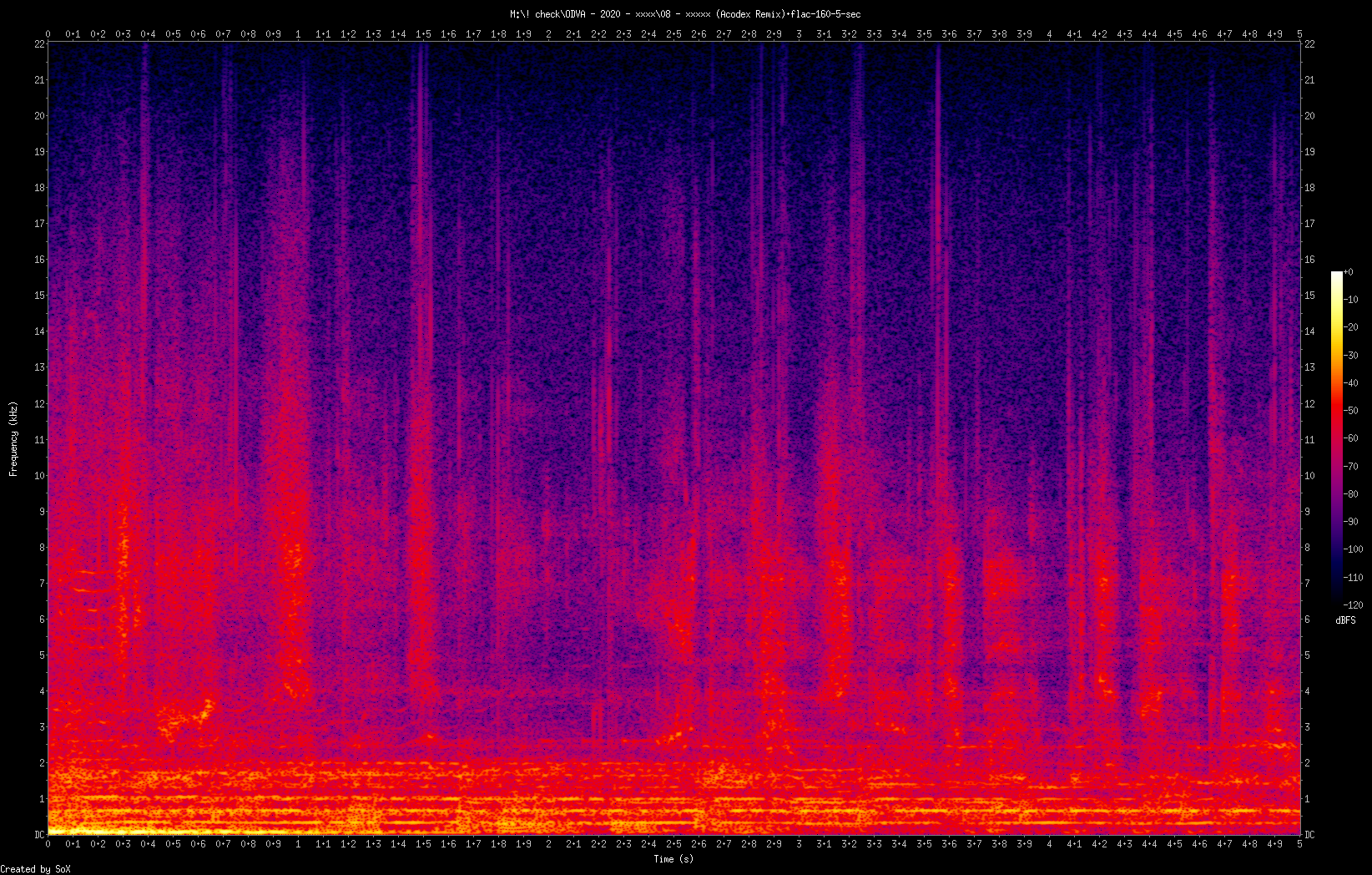Click the "5" tick on the bottom time axis
This screenshot has height=875, width=1372.
[1299, 844]
